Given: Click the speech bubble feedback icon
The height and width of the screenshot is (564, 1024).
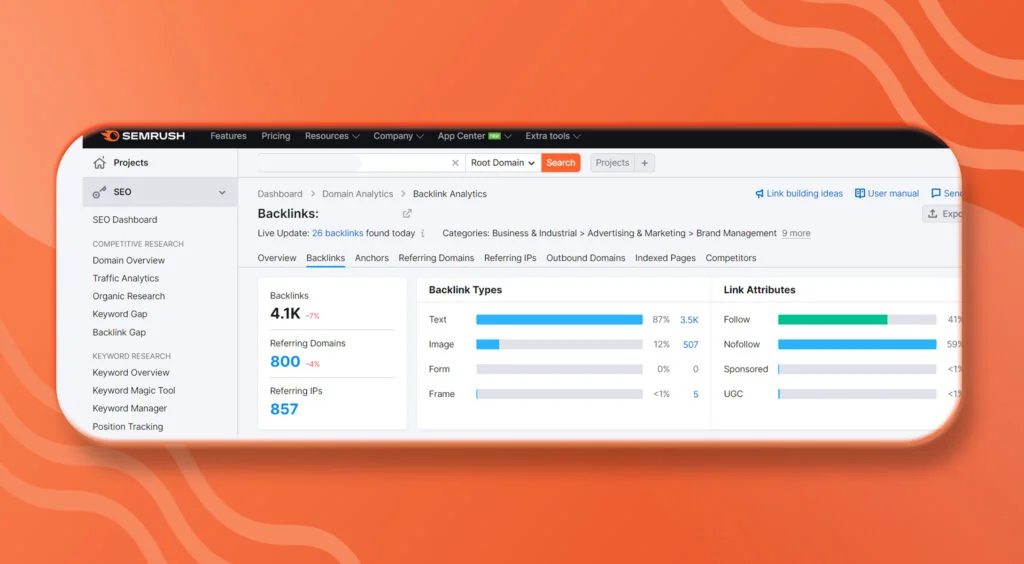Looking at the screenshot, I should pos(935,193).
